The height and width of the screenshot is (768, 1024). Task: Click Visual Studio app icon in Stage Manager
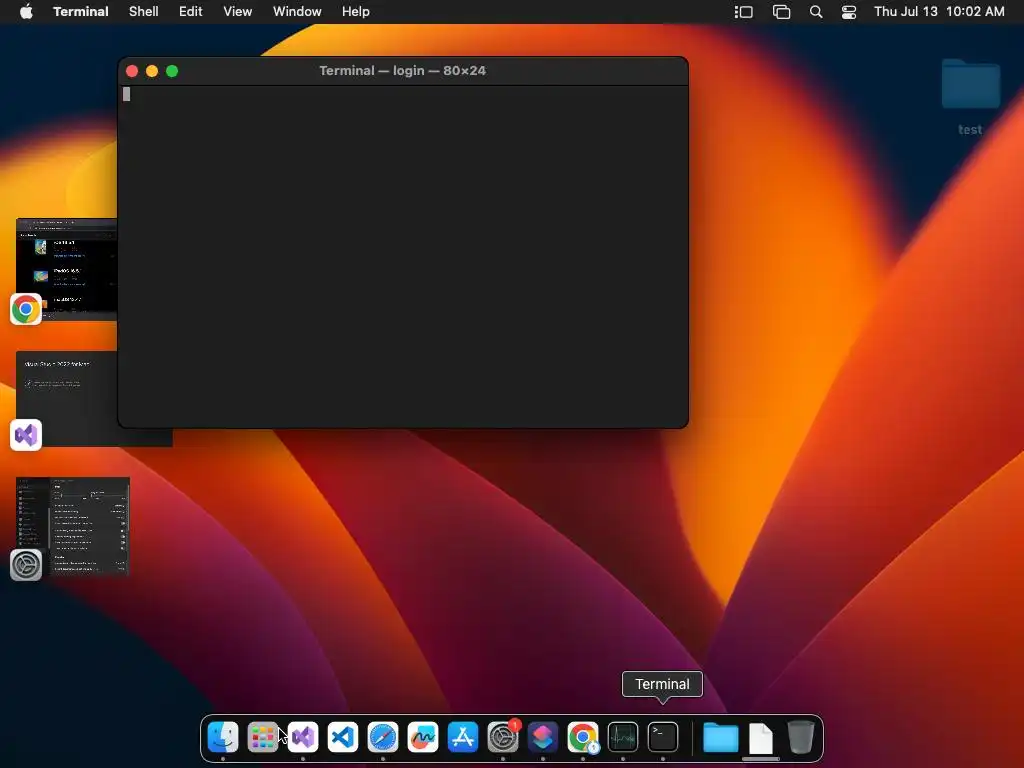pos(26,435)
